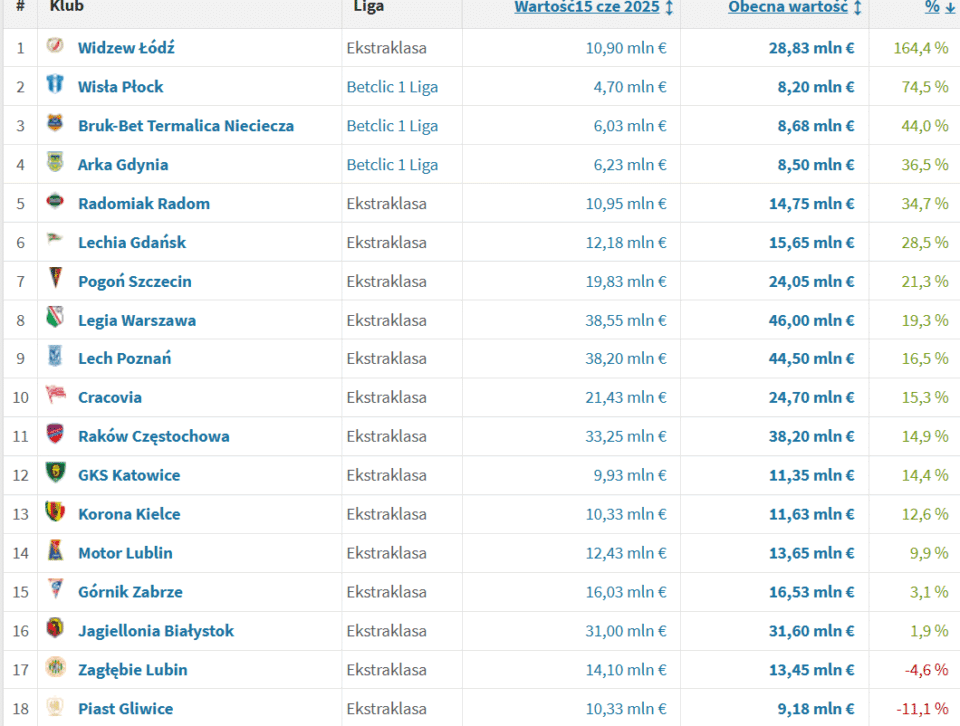960x726 pixels.
Task: Click the Wisła Płock club crest icon
Action: click(55, 86)
